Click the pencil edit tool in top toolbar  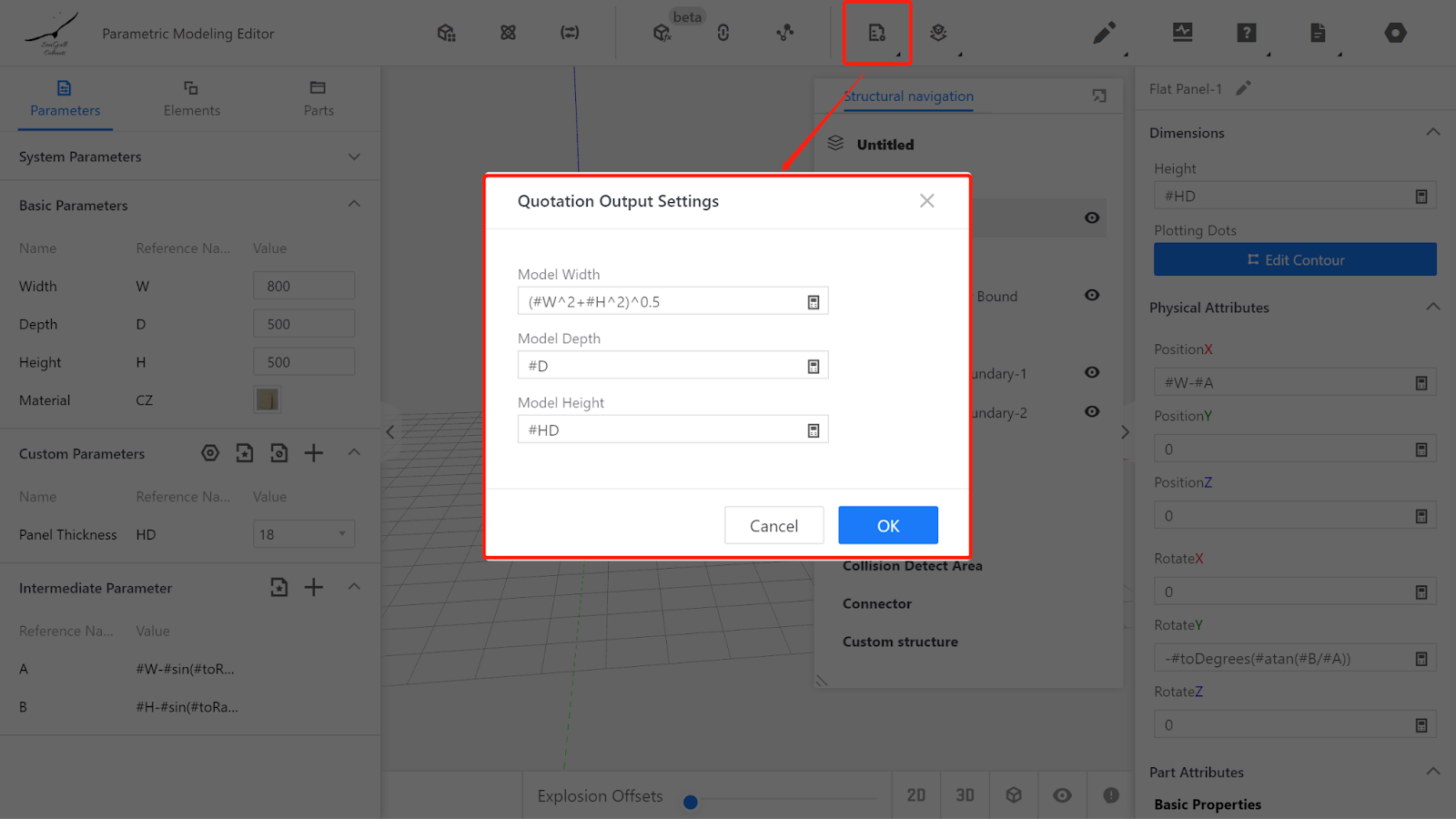click(1104, 34)
